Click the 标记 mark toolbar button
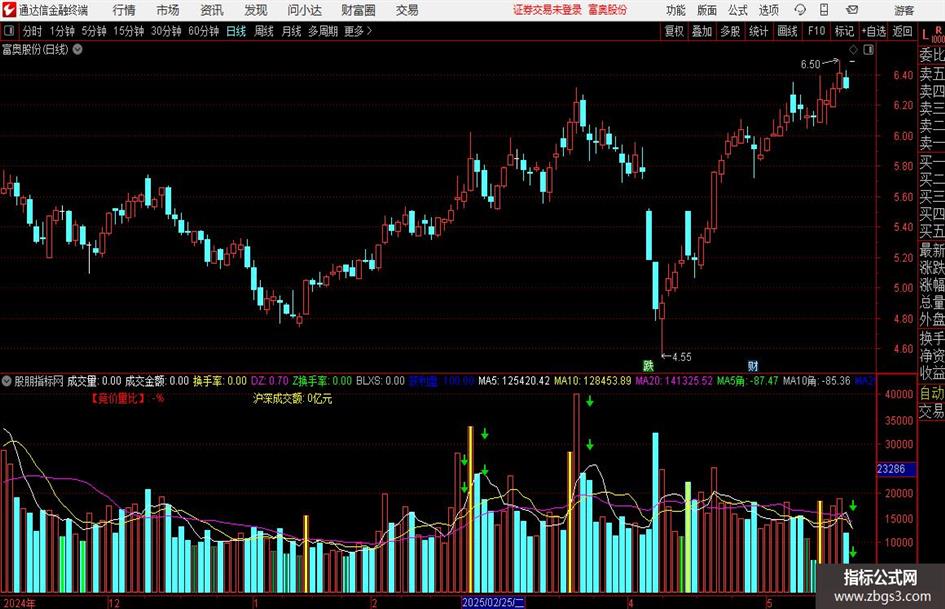 (844, 31)
